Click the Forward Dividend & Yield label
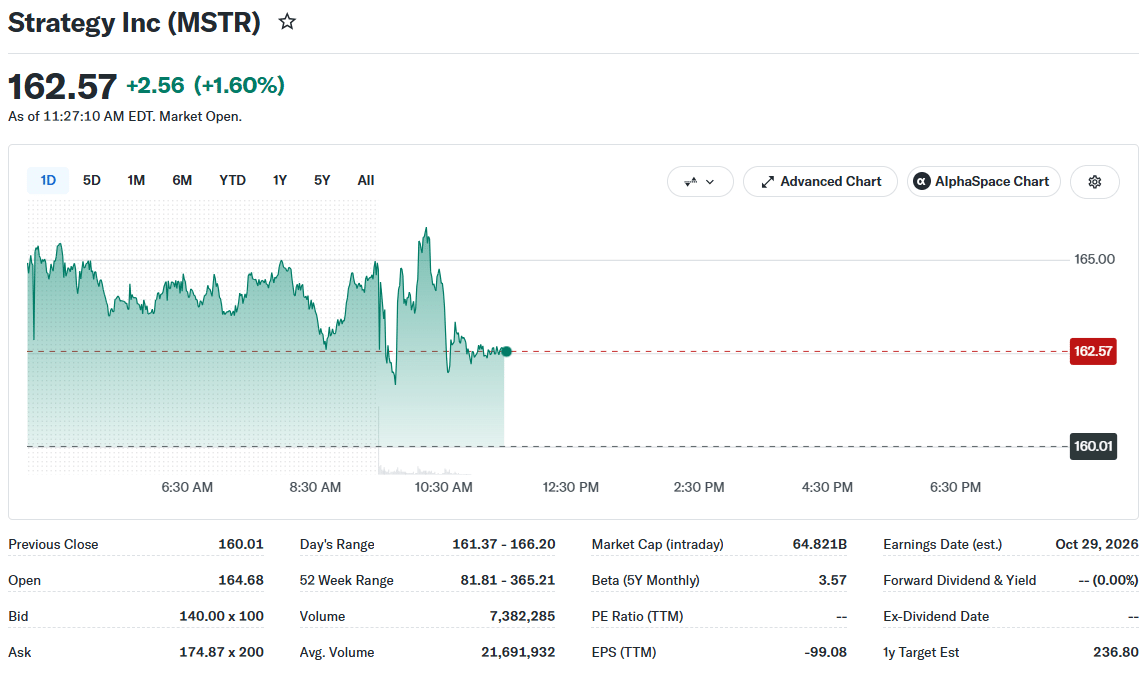Image resolution: width=1147 pixels, height=675 pixels. 959,581
